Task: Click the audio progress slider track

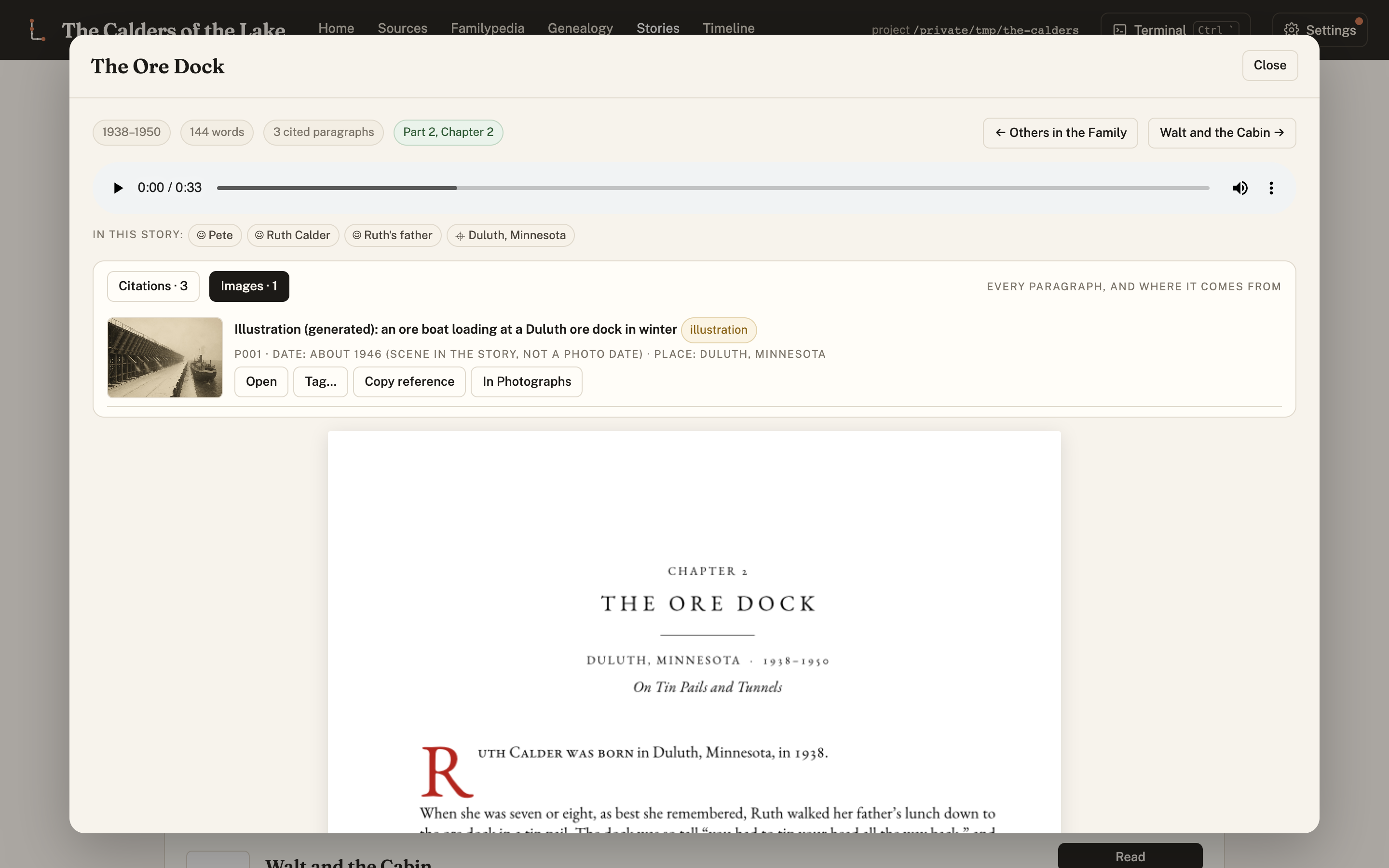Action: coord(713,188)
